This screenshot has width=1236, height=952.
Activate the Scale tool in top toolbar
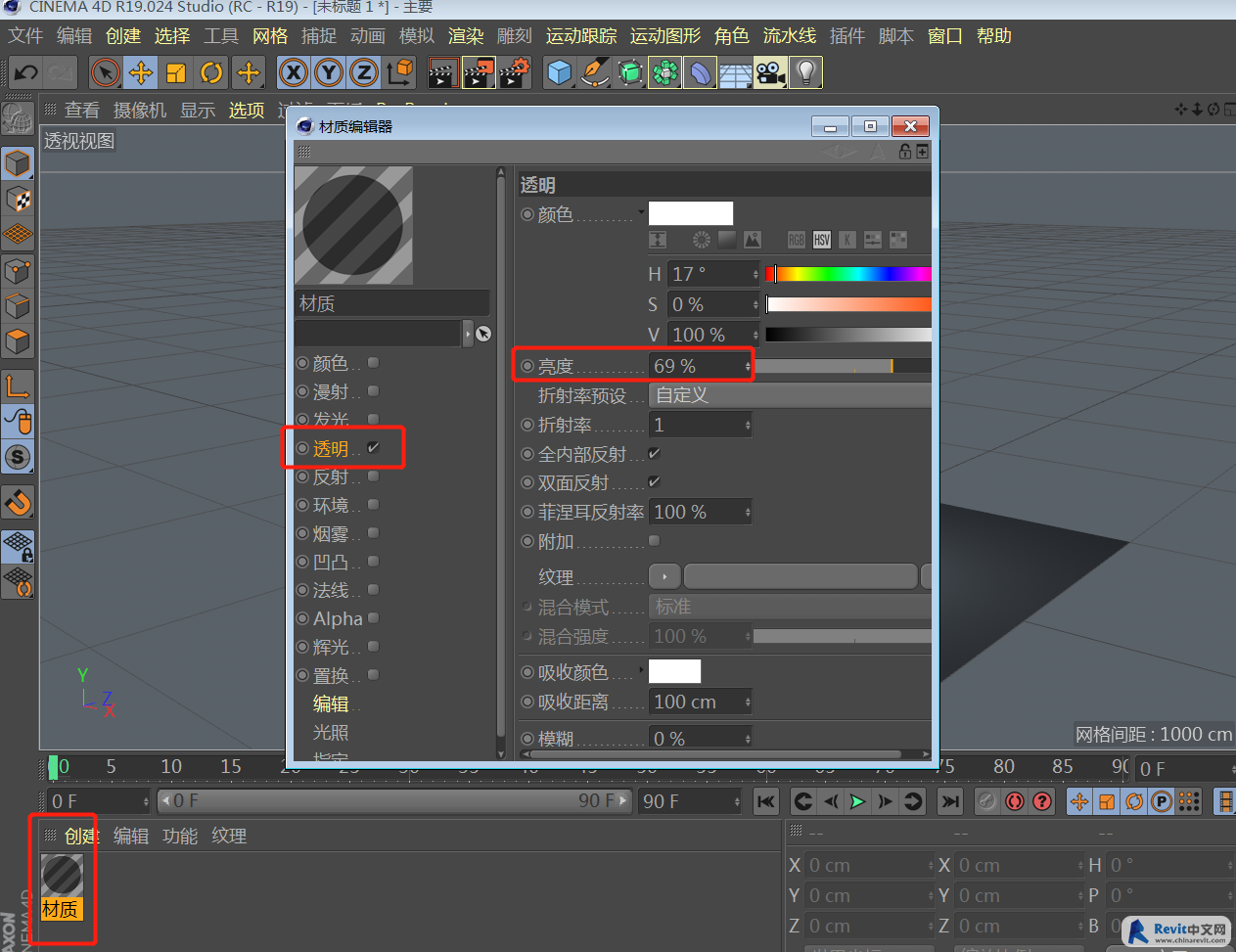tap(176, 72)
